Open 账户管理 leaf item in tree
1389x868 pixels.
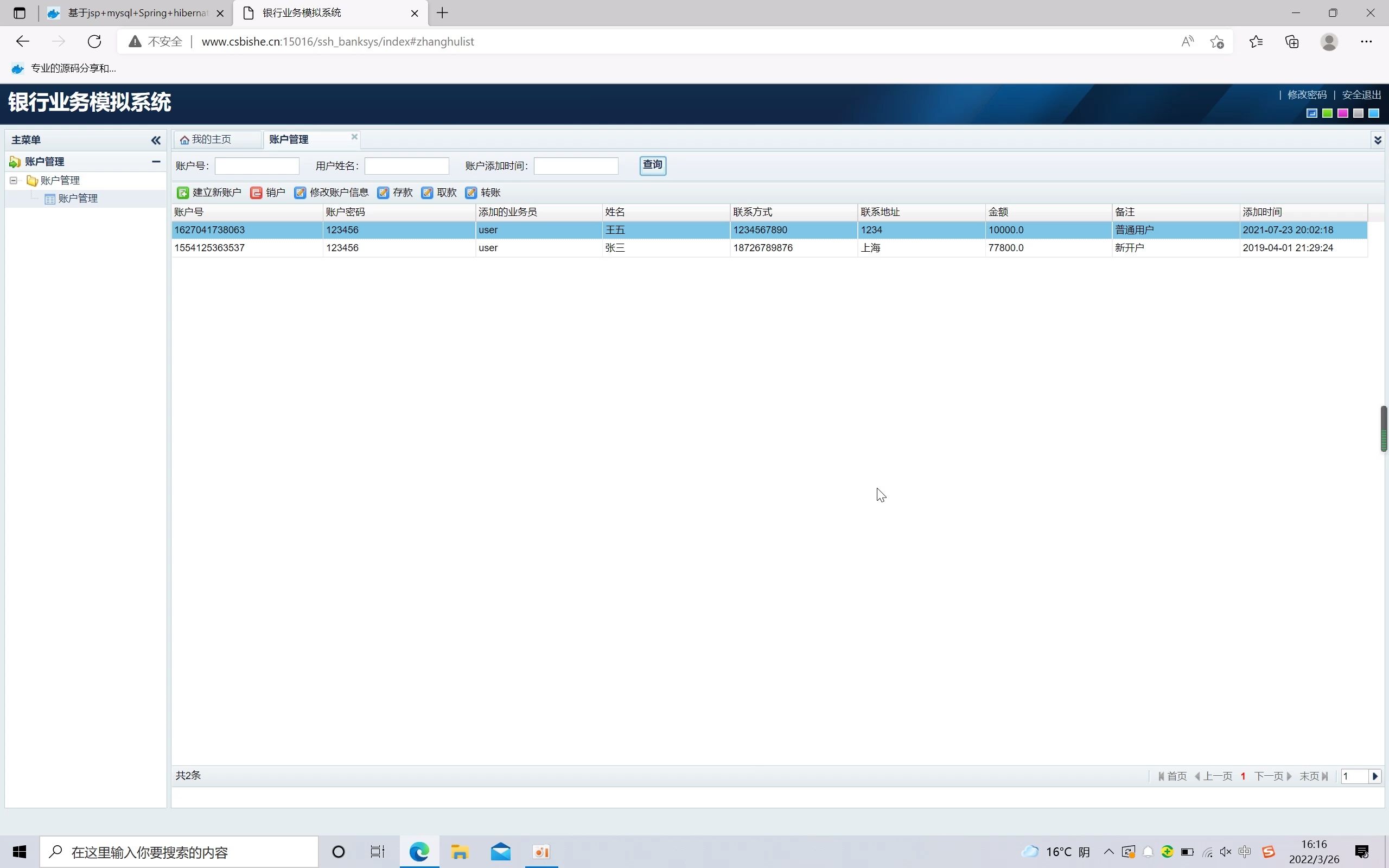coord(78,199)
